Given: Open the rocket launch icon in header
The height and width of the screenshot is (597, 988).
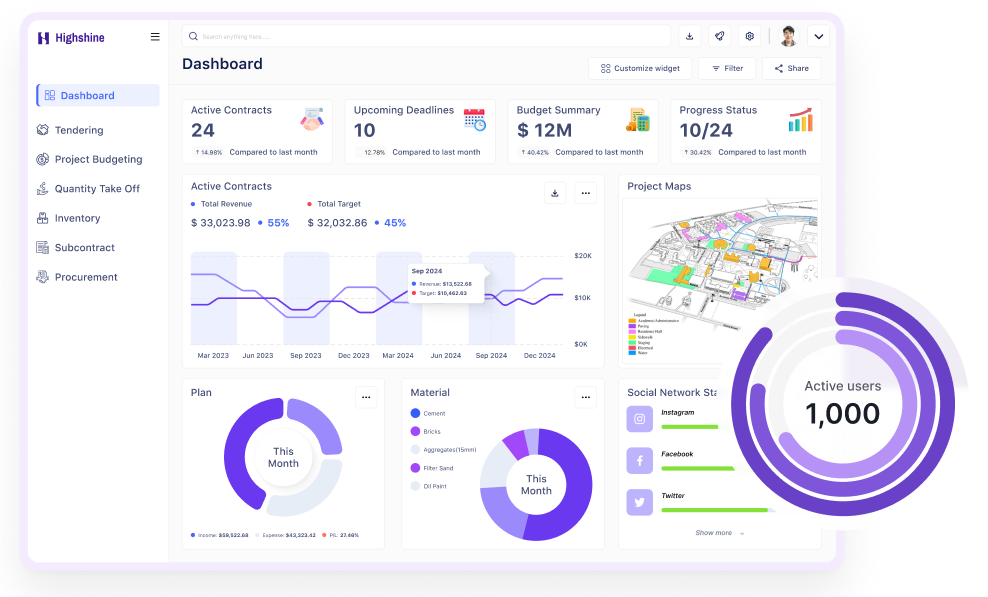Looking at the screenshot, I should tap(719, 37).
